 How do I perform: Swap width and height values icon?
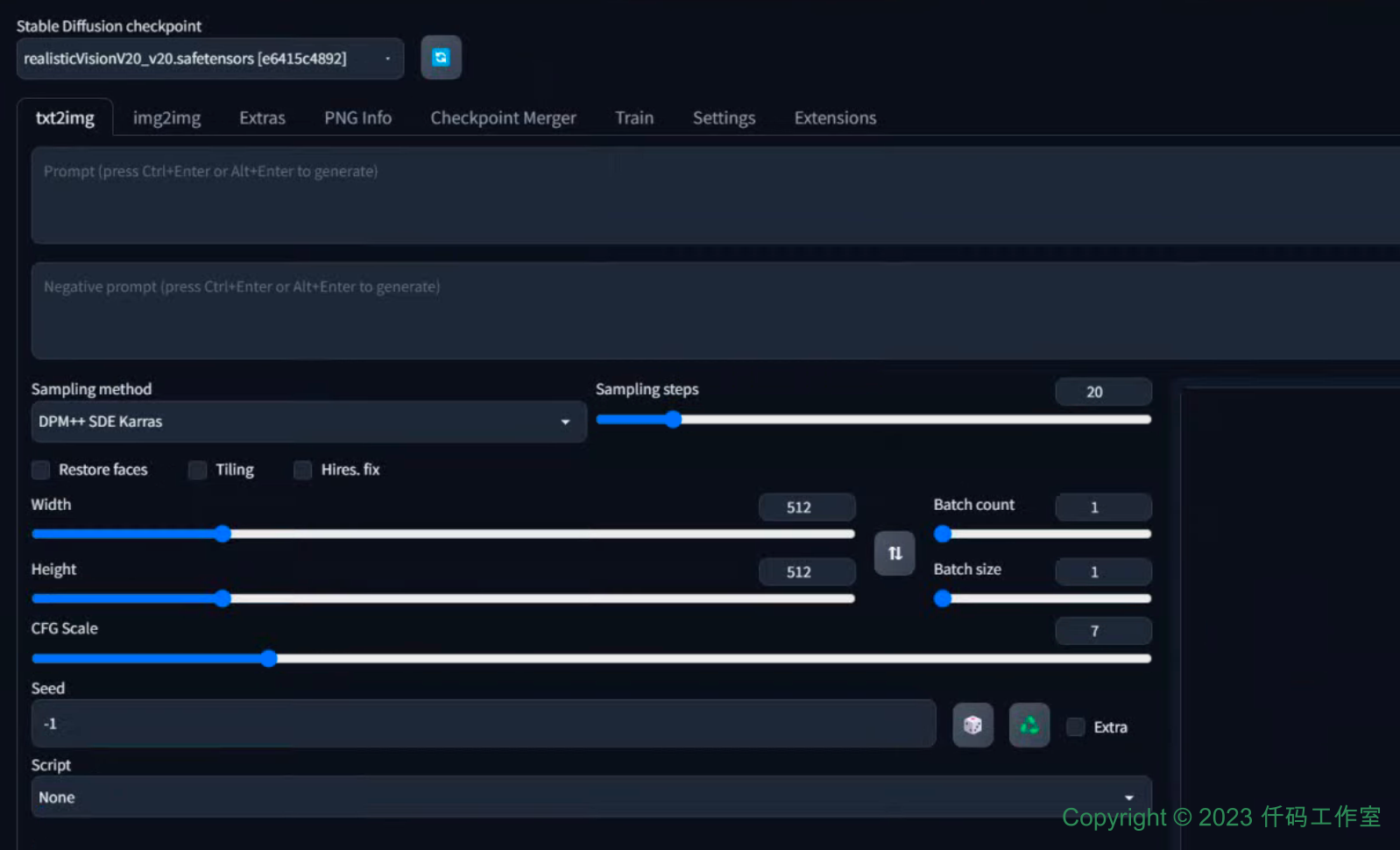click(x=894, y=553)
